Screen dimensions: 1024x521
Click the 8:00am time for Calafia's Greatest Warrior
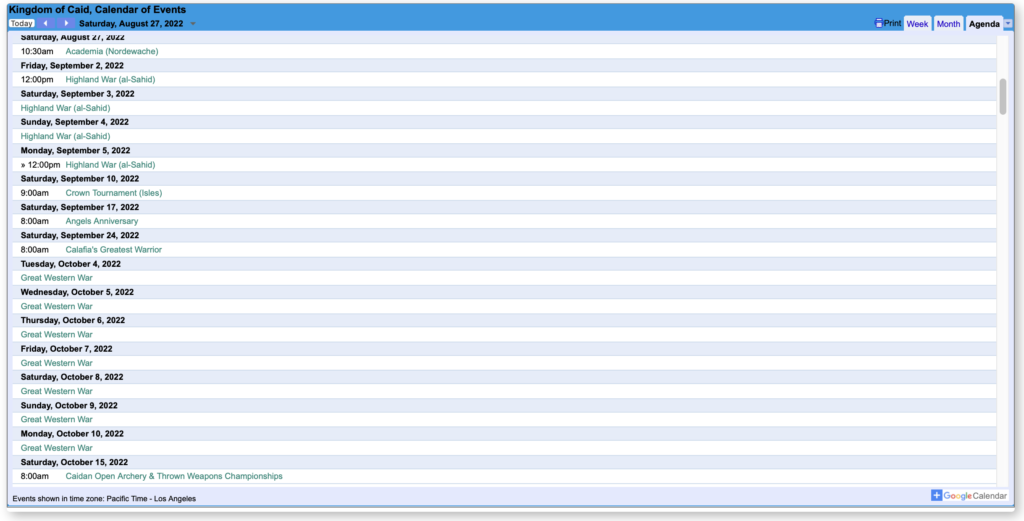pos(35,249)
